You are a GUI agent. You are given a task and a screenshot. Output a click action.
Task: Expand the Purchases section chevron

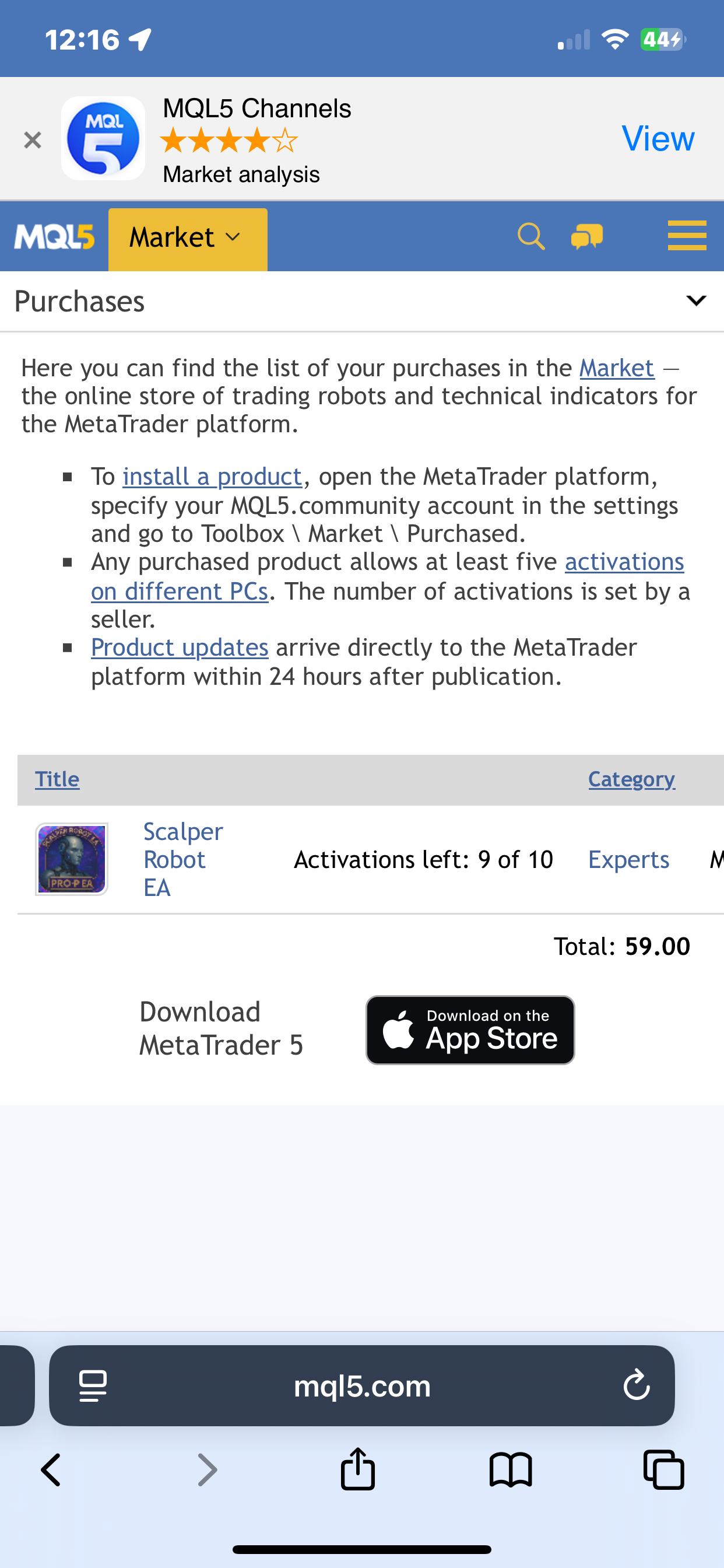(x=695, y=300)
